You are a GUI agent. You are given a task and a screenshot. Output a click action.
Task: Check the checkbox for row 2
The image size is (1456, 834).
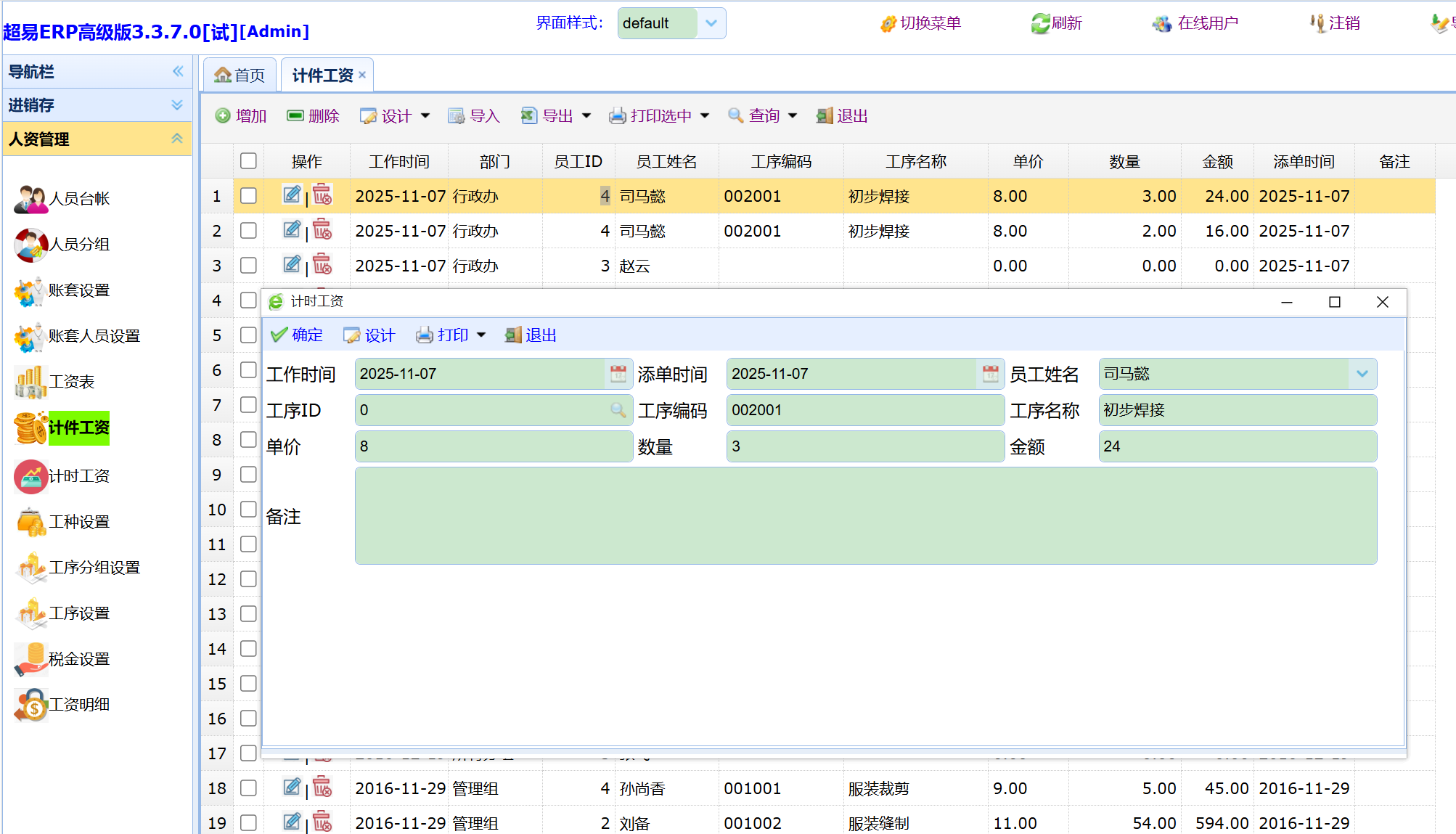pos(248,231)
